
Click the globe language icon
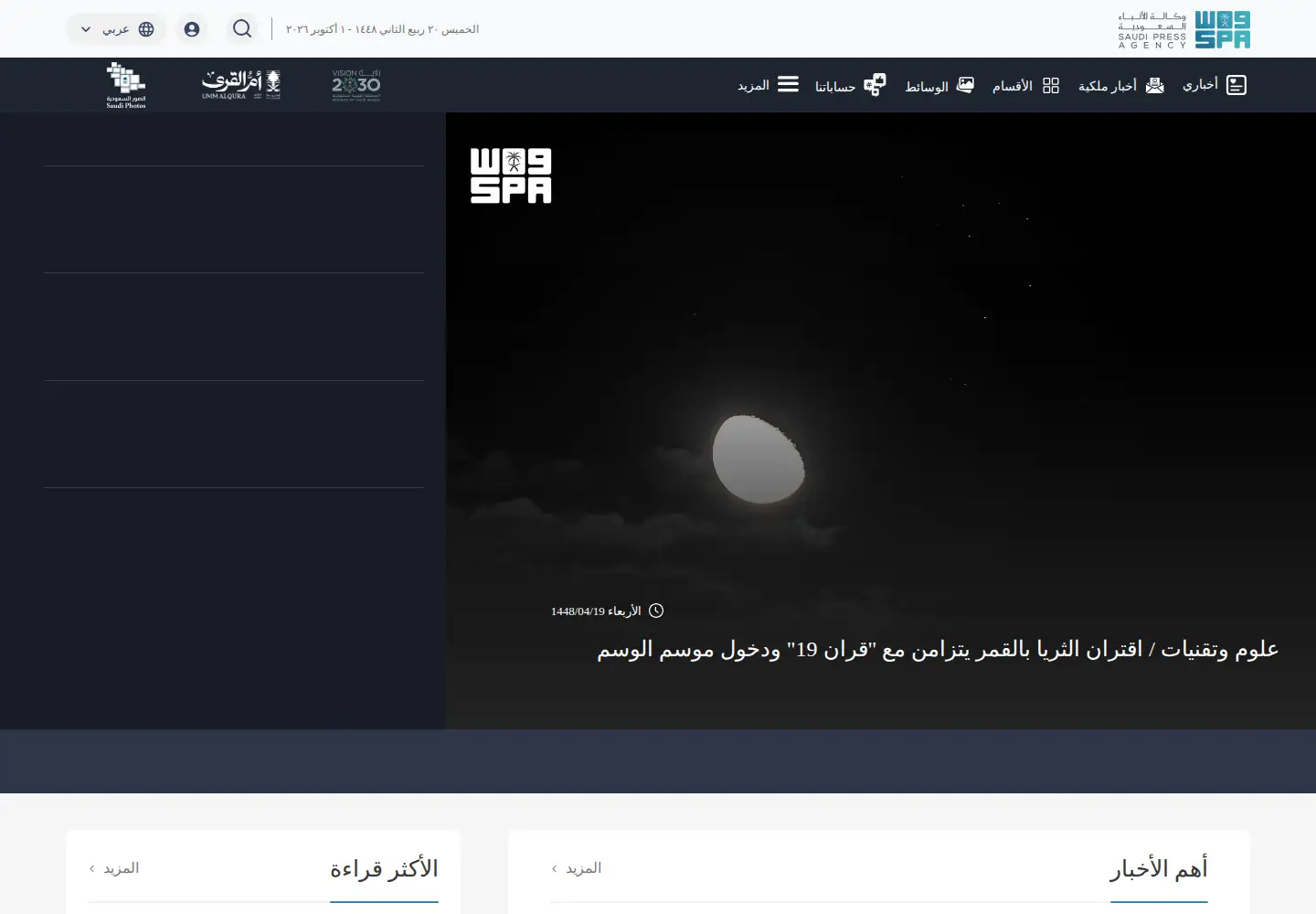coord(146,29)
